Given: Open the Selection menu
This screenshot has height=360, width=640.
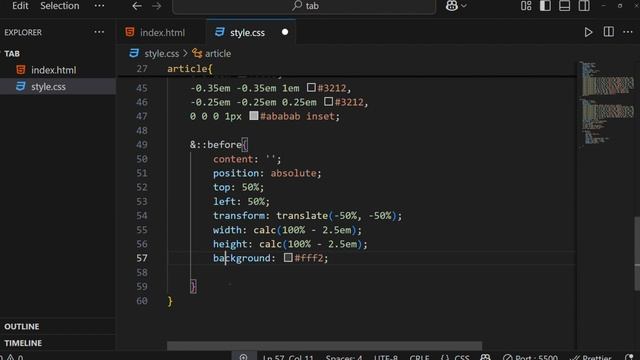Looking at the screenshot, I should [x=60, y=6].
